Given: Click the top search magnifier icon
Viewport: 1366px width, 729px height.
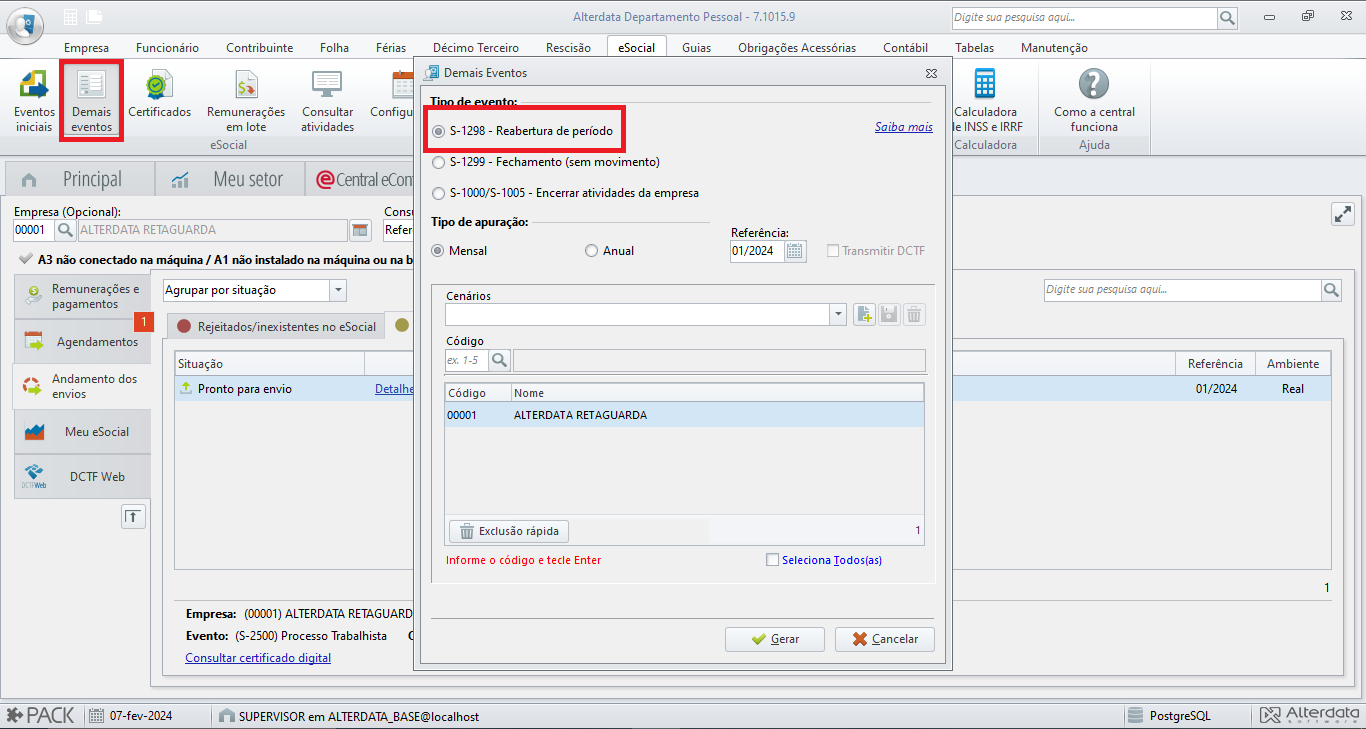Looking at the screenshot, I should 1227,18.
